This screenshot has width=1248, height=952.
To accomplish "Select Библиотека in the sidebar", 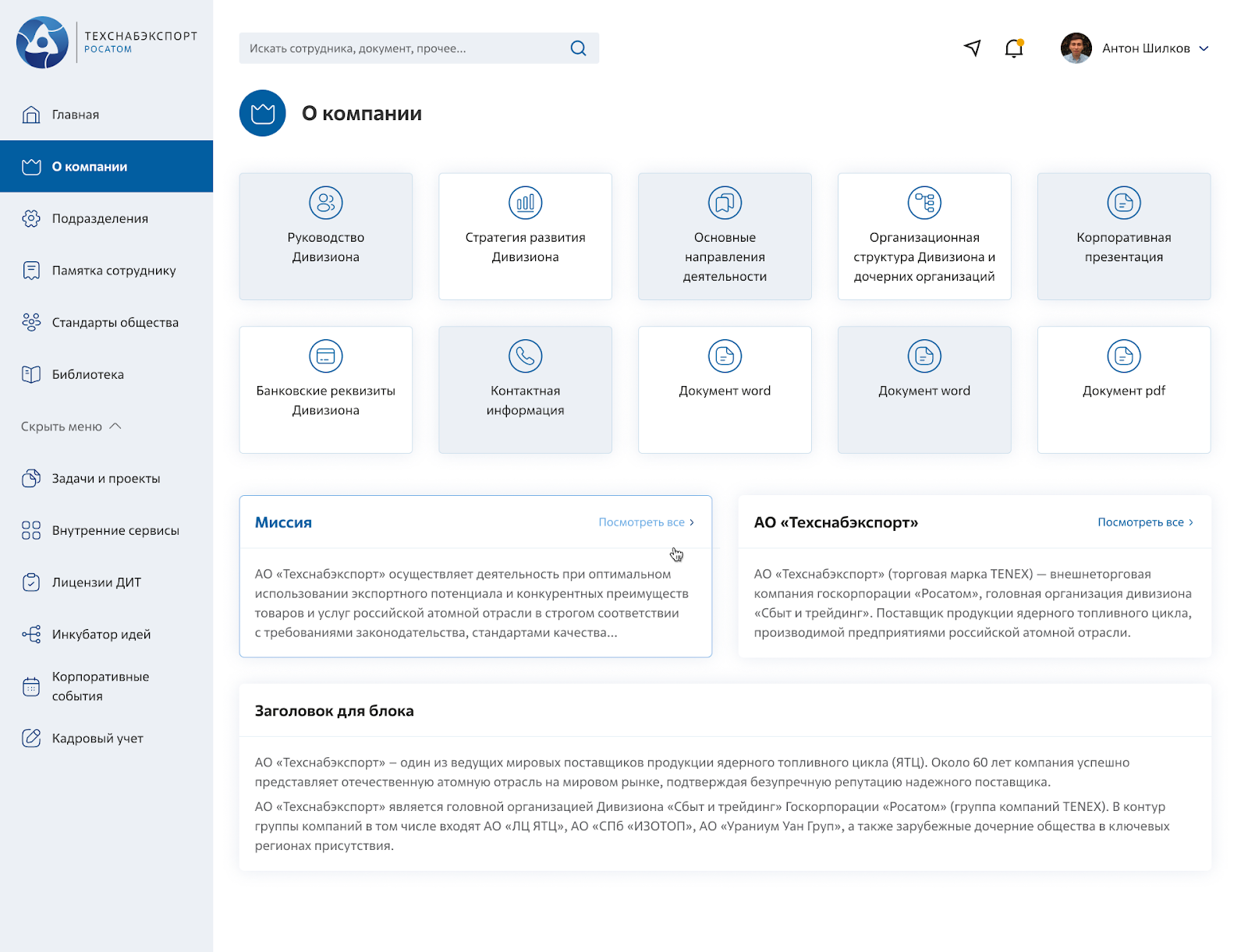I will (87, 374).
